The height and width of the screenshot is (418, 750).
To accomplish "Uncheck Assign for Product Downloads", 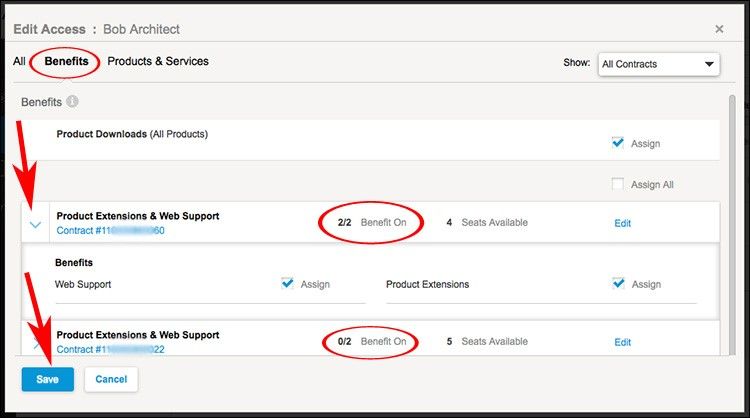I will (618, 143).
